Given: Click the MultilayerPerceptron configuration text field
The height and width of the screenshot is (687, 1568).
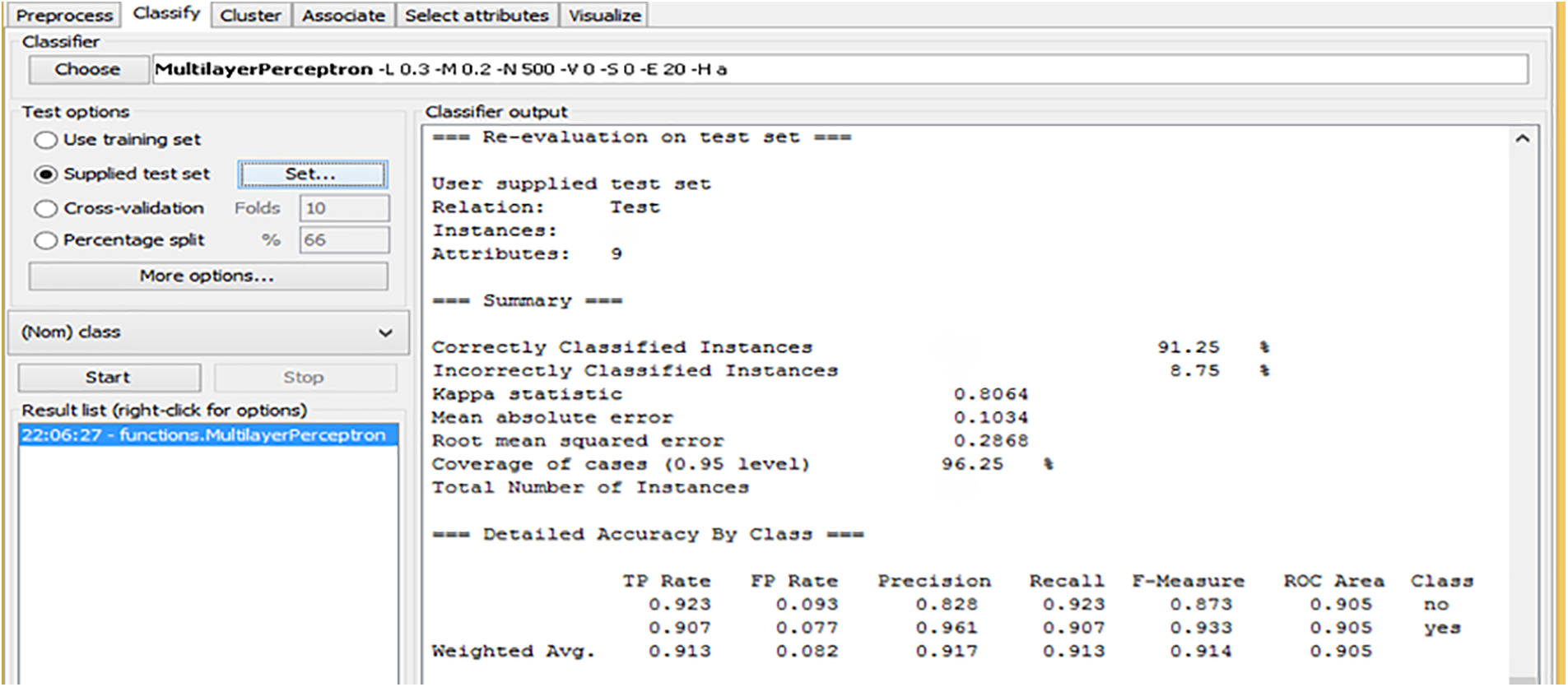Looking at the screenshot, I should [x=840, y=70].
